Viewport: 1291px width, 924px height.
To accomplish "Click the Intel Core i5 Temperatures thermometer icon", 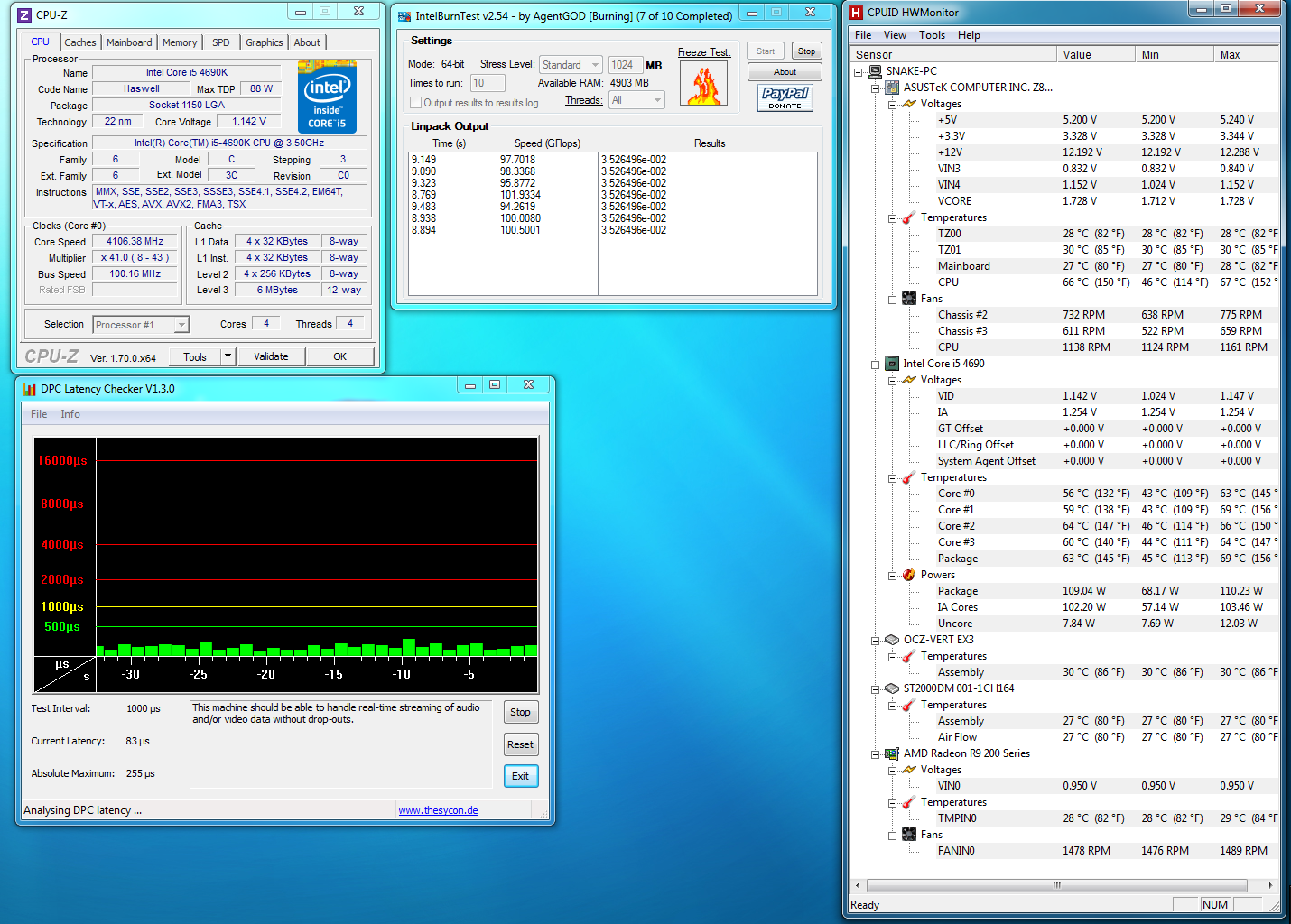I will tap(909, 477).
